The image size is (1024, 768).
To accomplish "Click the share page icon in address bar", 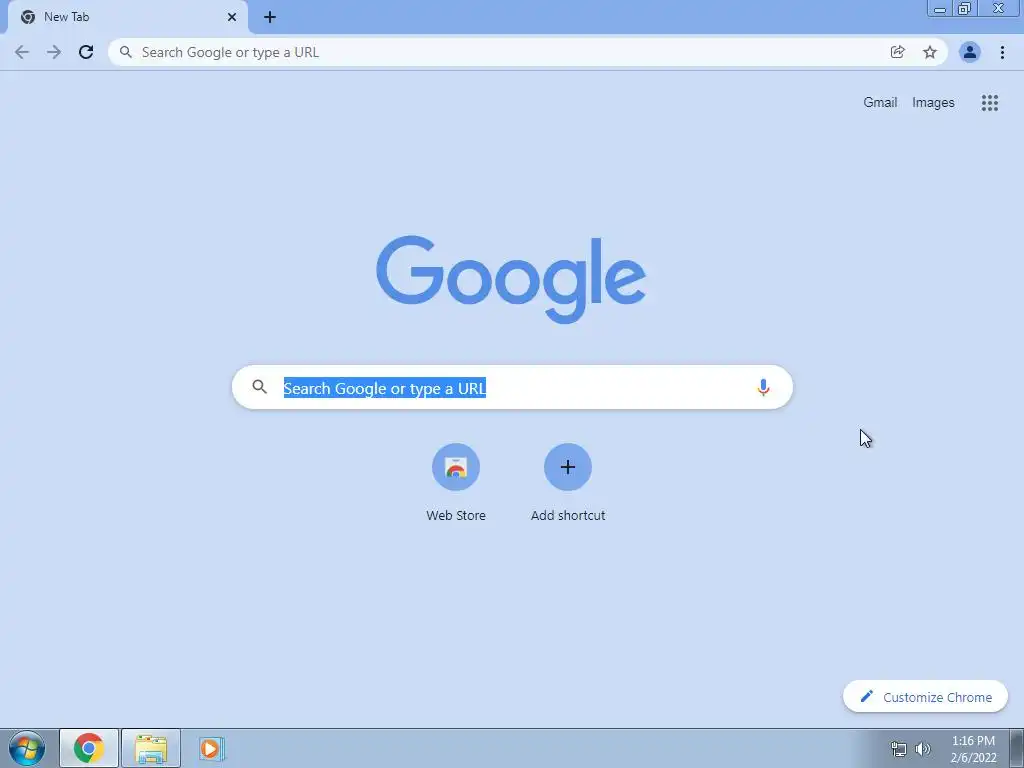I will pyautogui.click(x=897, y=52).
